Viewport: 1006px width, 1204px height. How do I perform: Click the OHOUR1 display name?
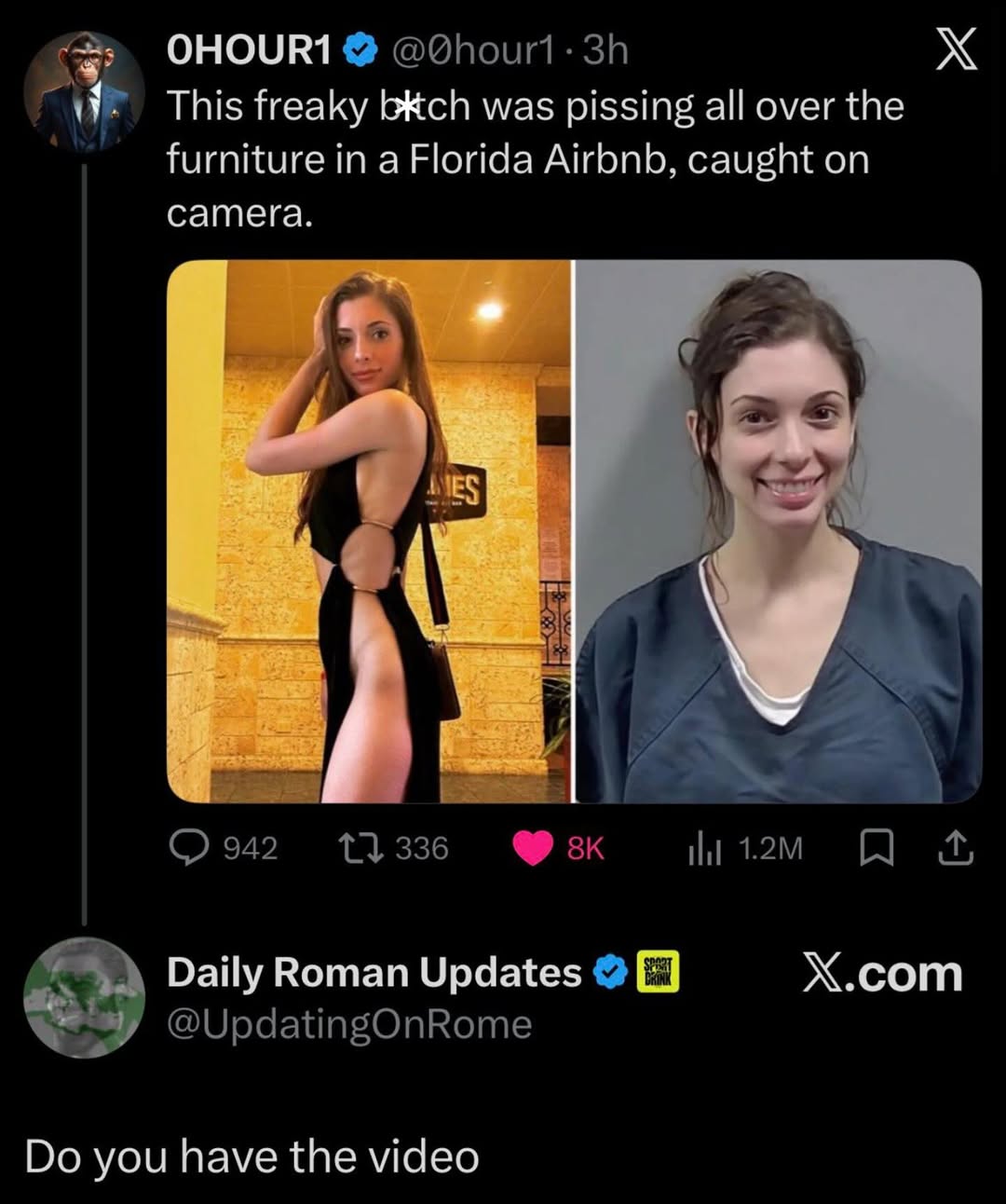(250, 51)
